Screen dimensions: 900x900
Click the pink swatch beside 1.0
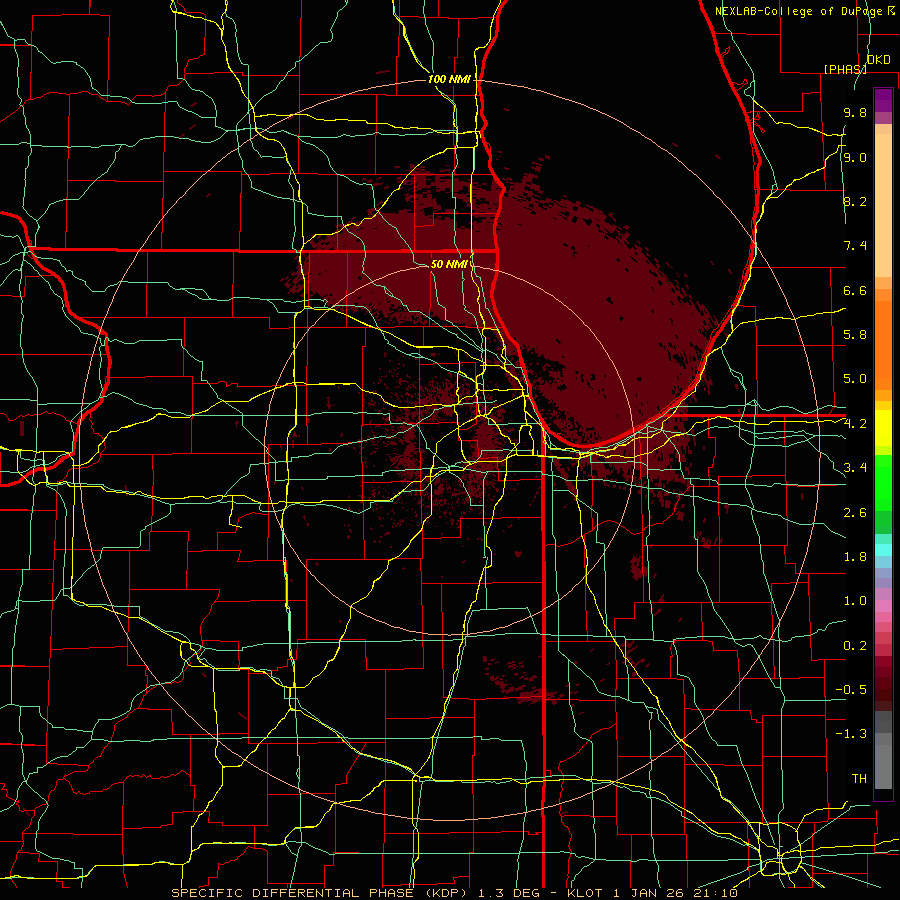[883, 606]
